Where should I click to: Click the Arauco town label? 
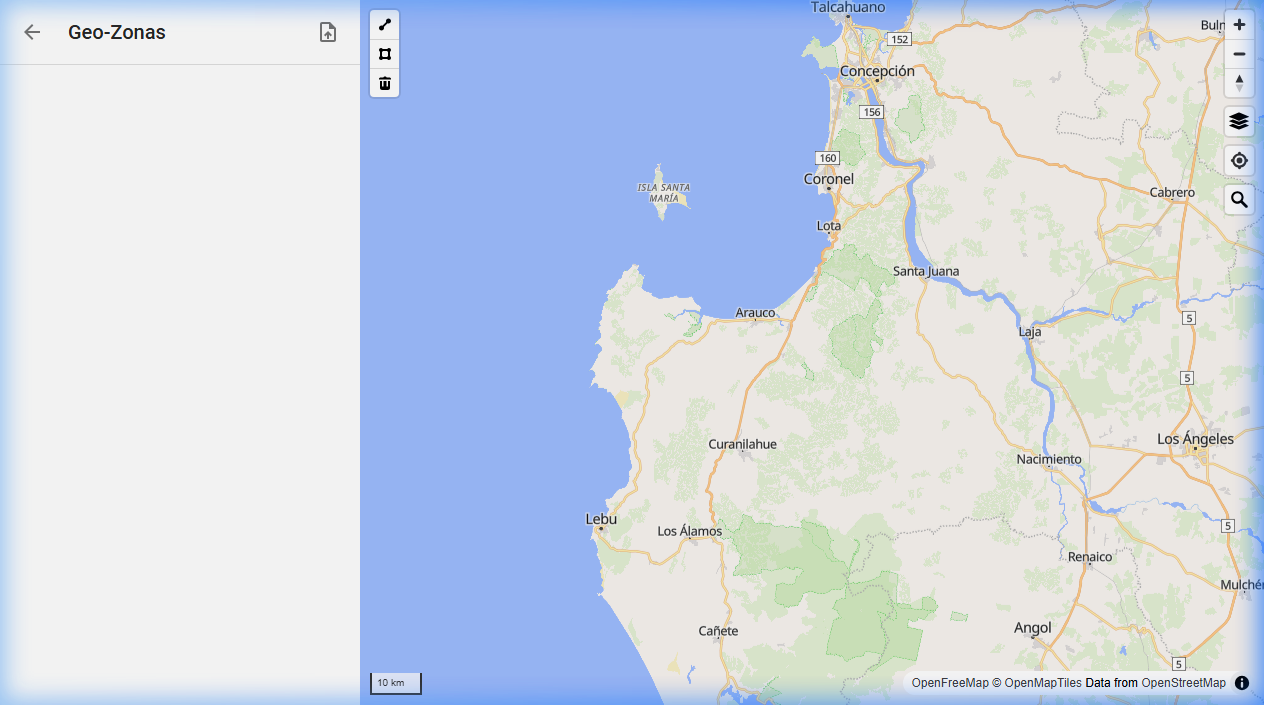point(755,313)
